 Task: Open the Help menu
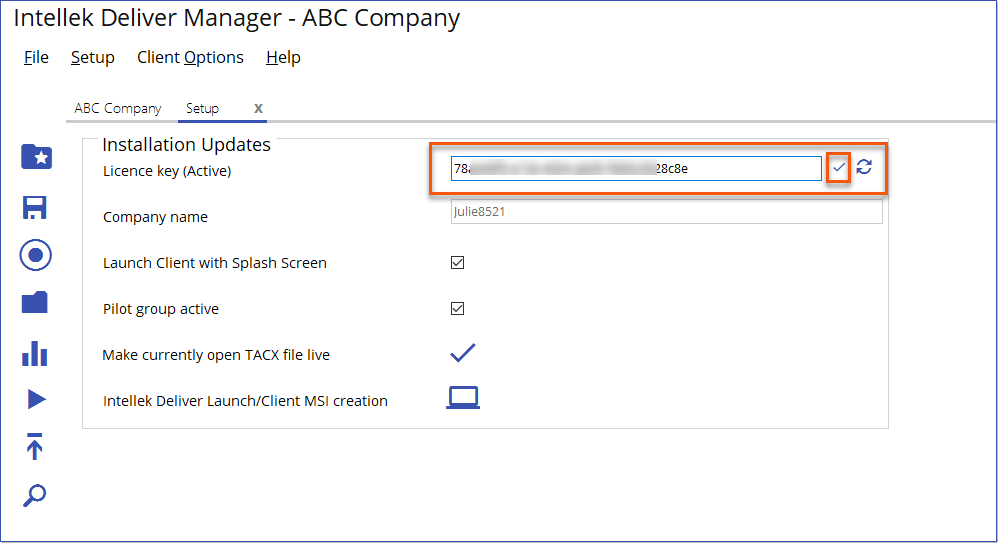[x=283, y=57]
